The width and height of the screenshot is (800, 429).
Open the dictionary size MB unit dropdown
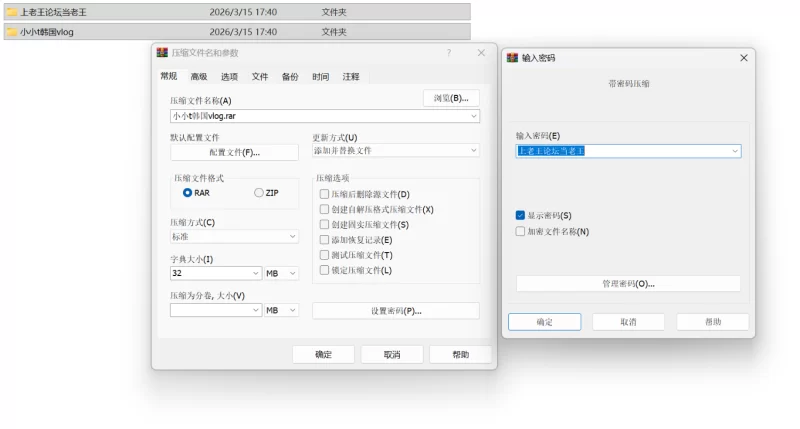pos(281,273)
